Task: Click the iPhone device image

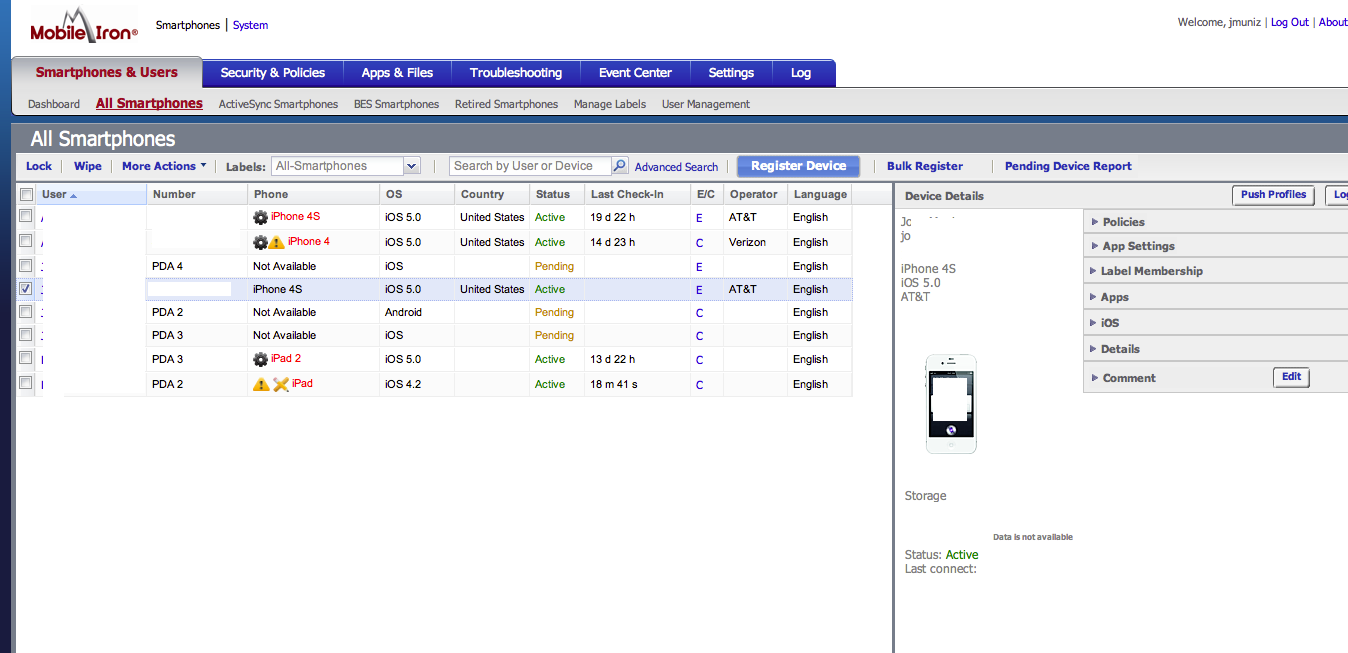Action: coord(951,404)
